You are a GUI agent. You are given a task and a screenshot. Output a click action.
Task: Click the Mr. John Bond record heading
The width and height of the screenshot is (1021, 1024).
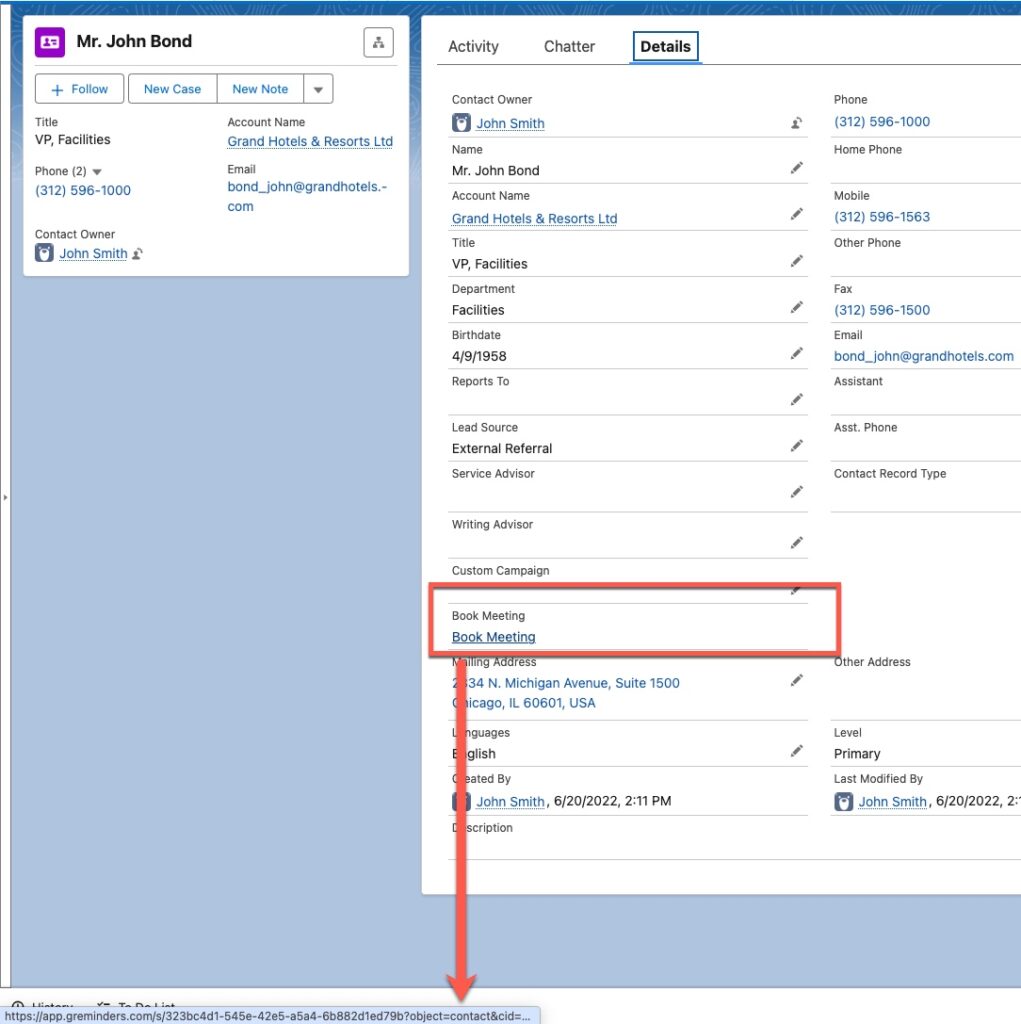point(134,41)
